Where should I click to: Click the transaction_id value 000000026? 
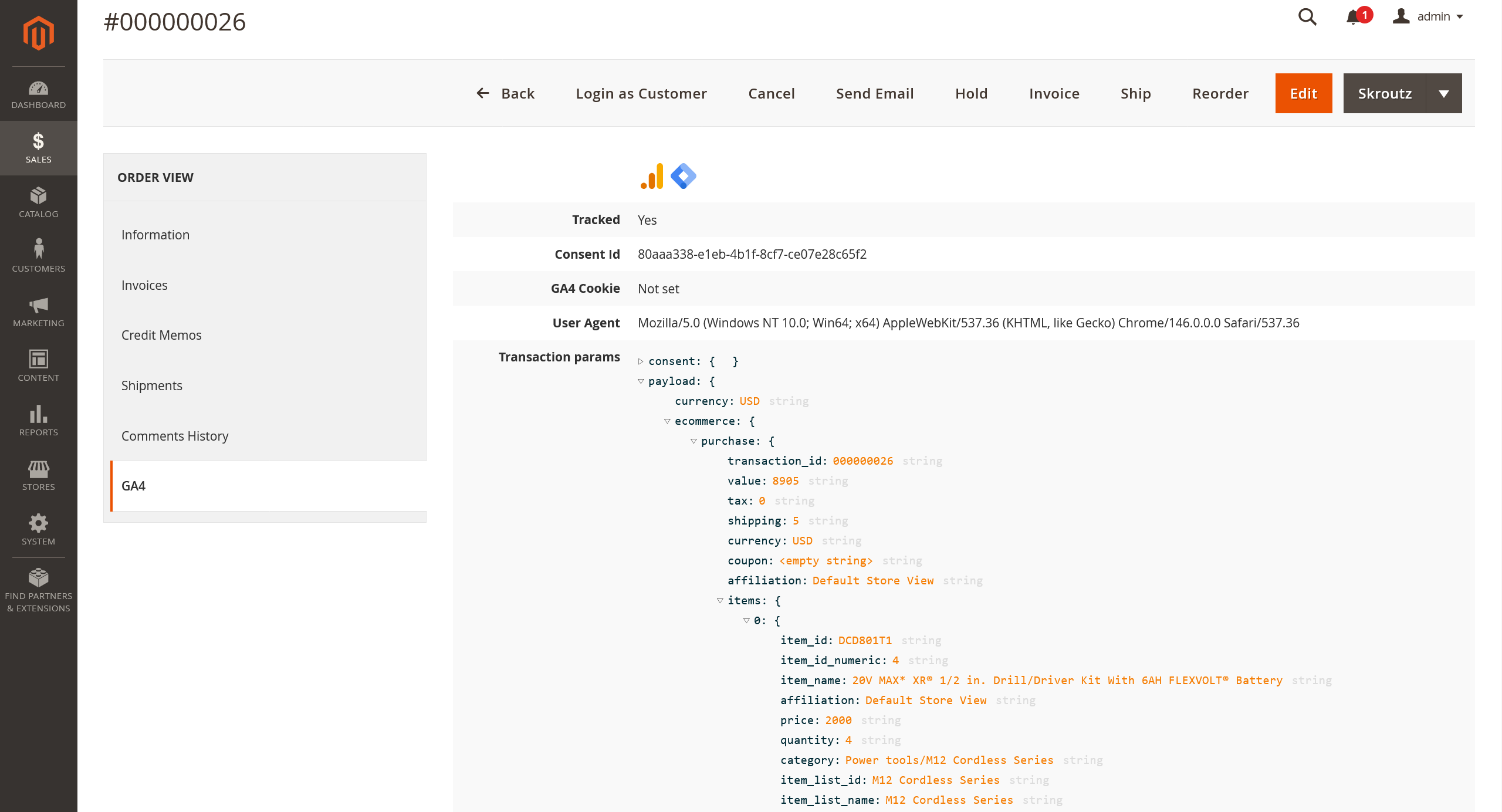click(x=863, y=461)
